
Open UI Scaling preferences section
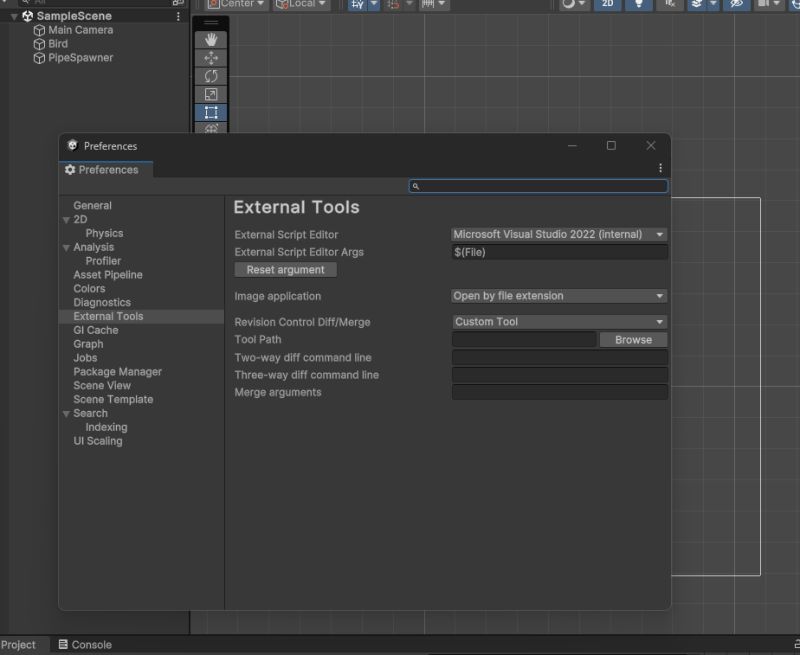[97, 441]
